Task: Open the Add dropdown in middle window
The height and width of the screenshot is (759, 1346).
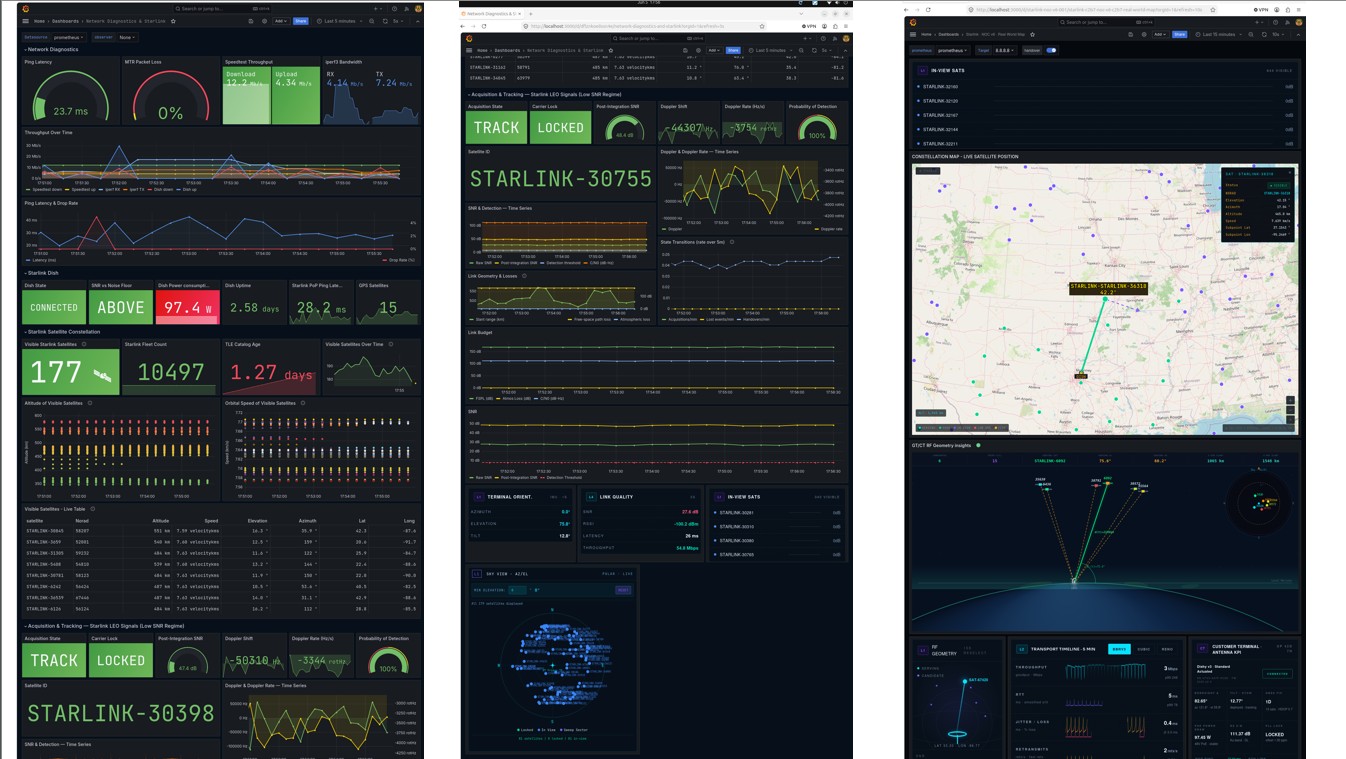Action: (x=714, y=50)
